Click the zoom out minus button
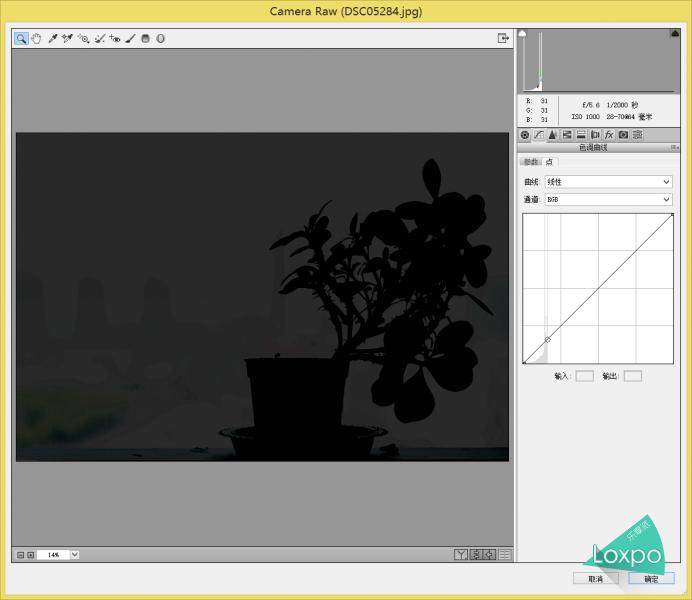Viewport: 692px width, 600px height. (20, 555)
